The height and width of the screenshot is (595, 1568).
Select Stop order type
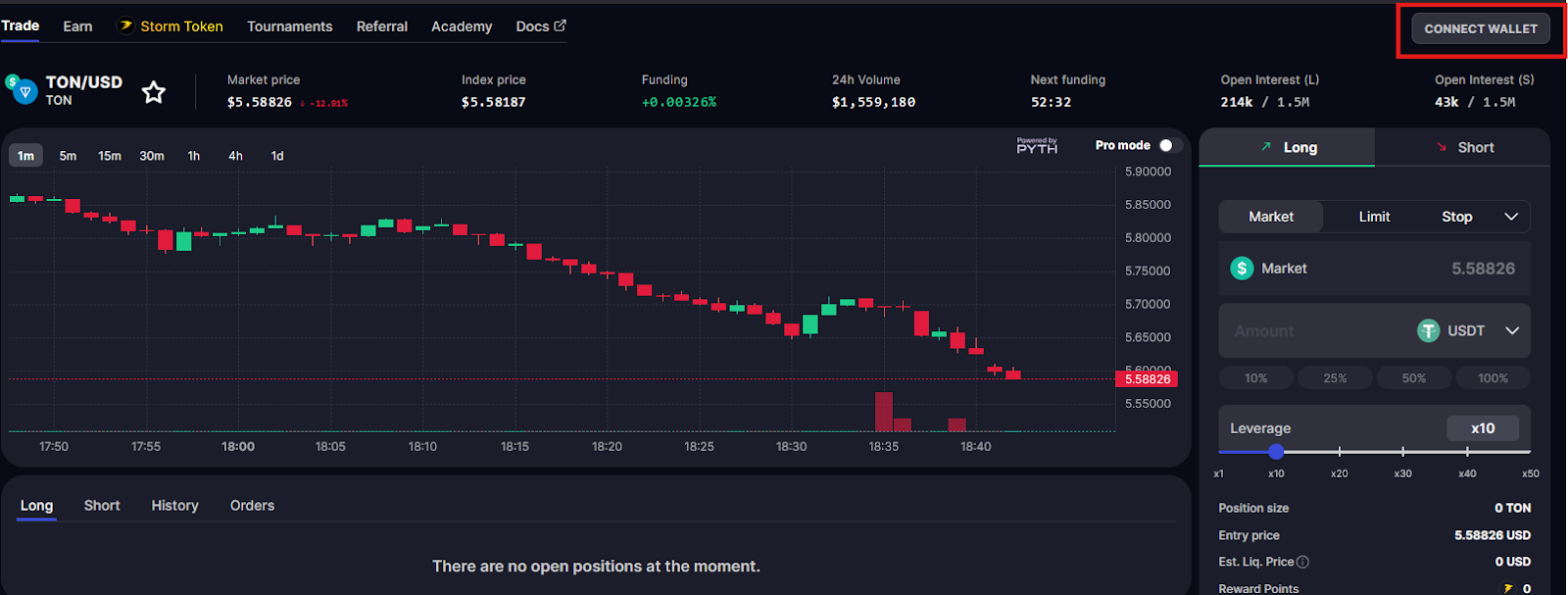pos(1456,217)
